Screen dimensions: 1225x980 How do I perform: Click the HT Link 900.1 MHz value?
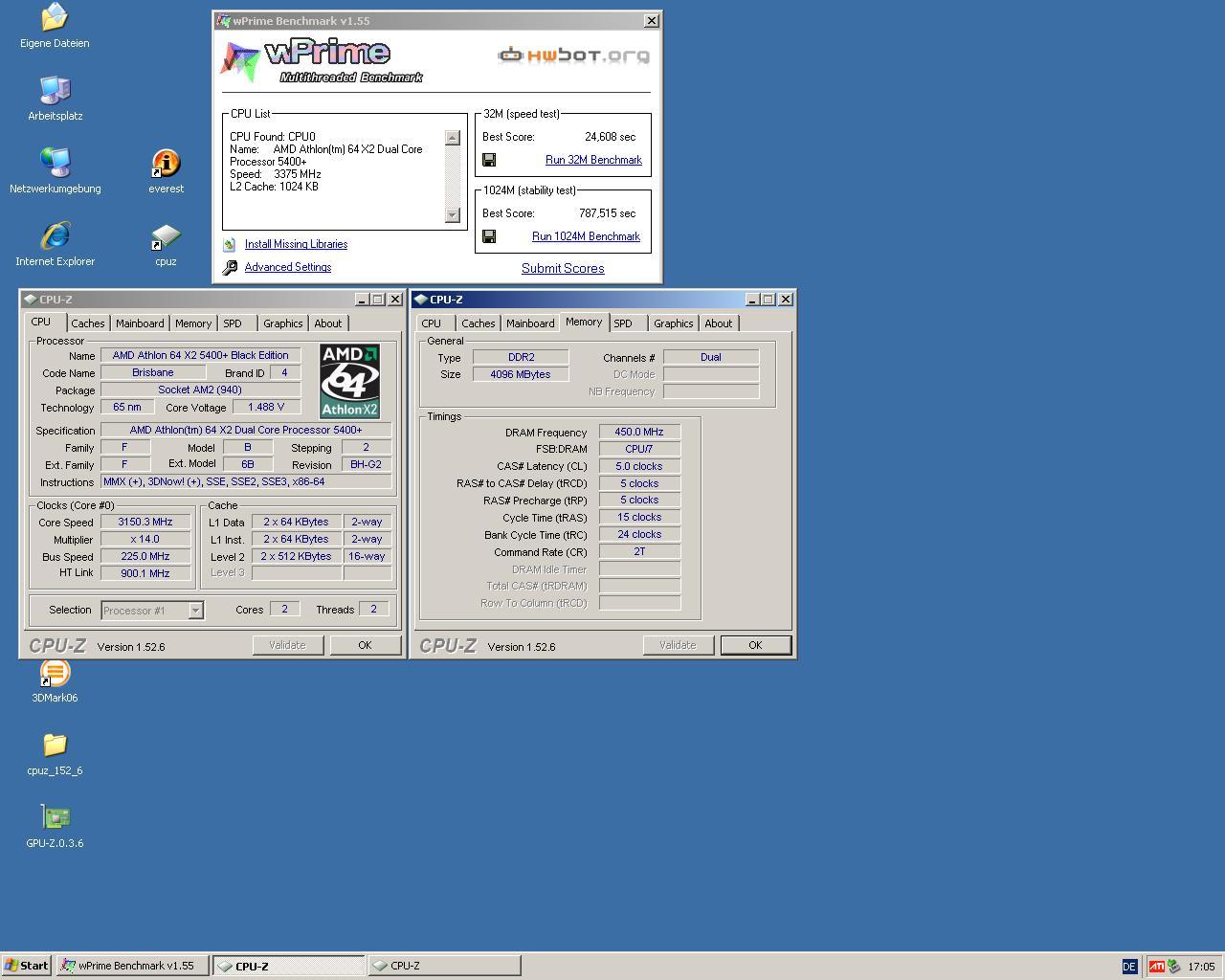pos(145,573)
